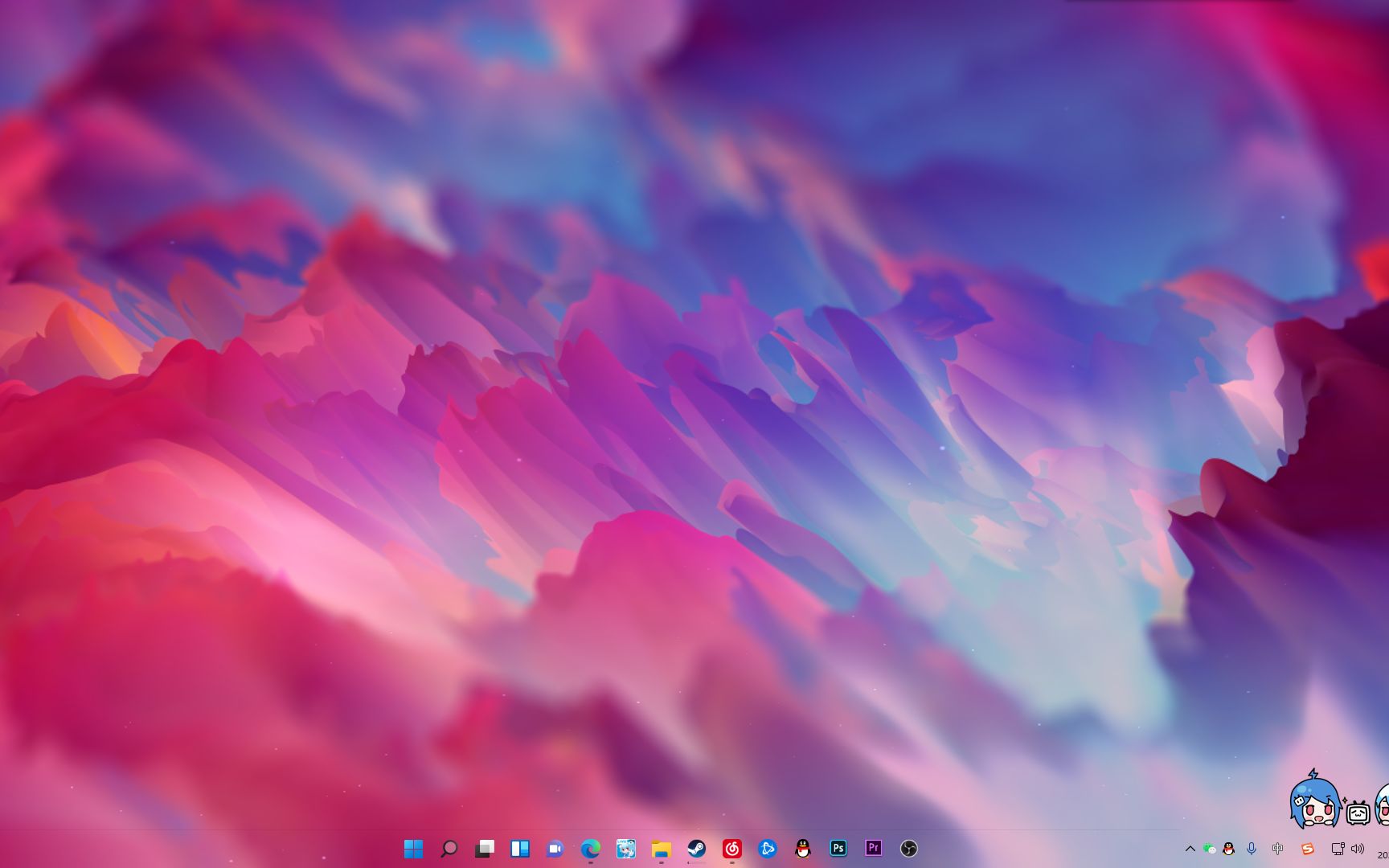Viewport: 1389px width, 868px height.
Task: Open QQ from the taskbar
Action: (801, 848)
